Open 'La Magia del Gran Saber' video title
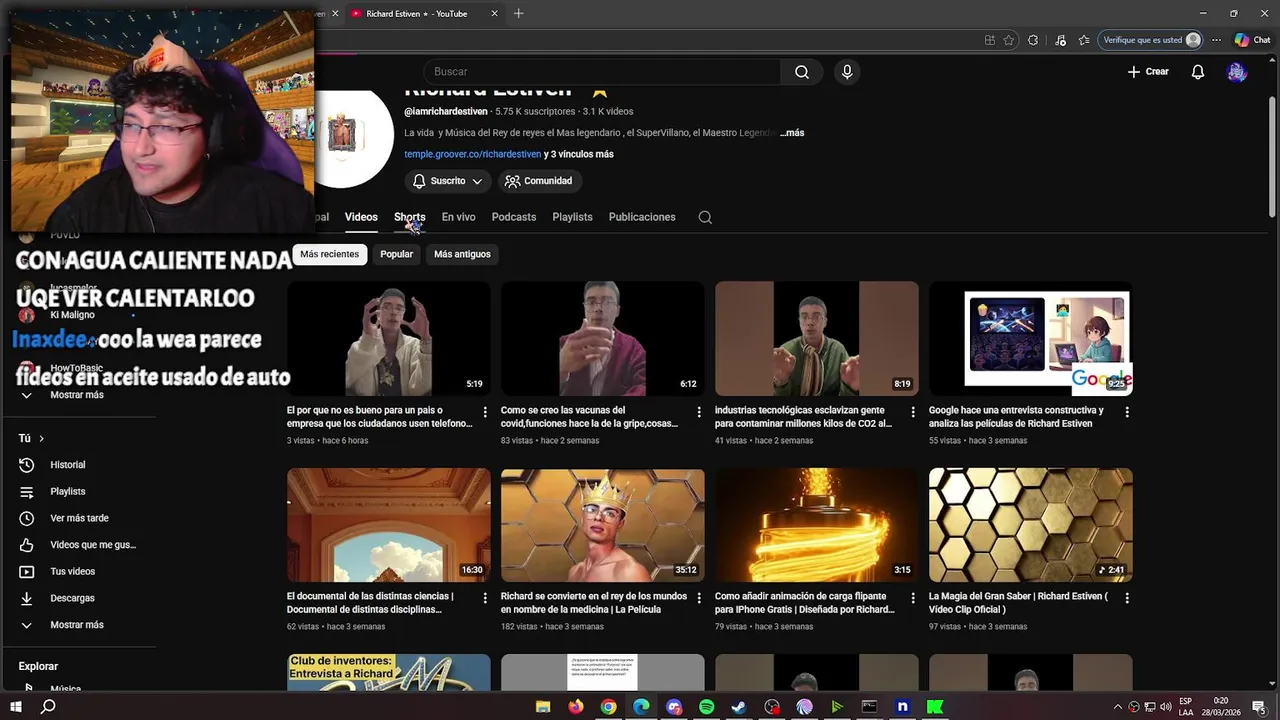Image resolution: width=1280 pixels, height=720 pixels. [1018, 603]
